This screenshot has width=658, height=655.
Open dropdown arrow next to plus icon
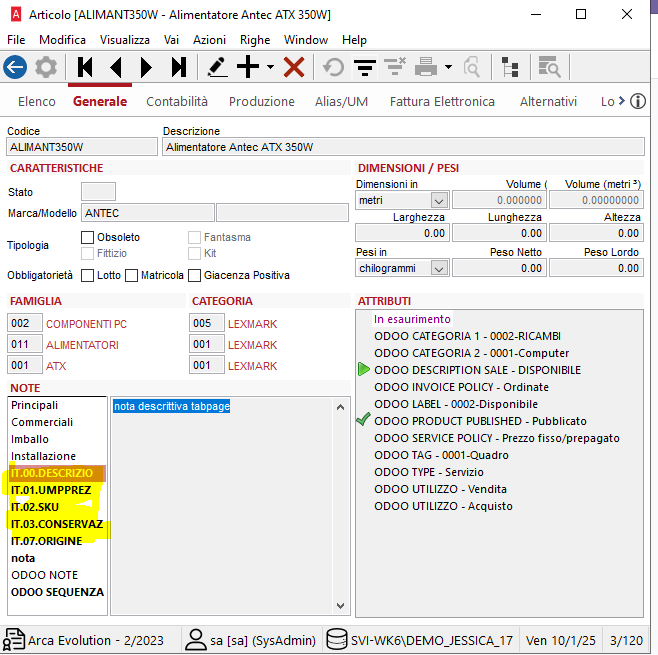270,67
